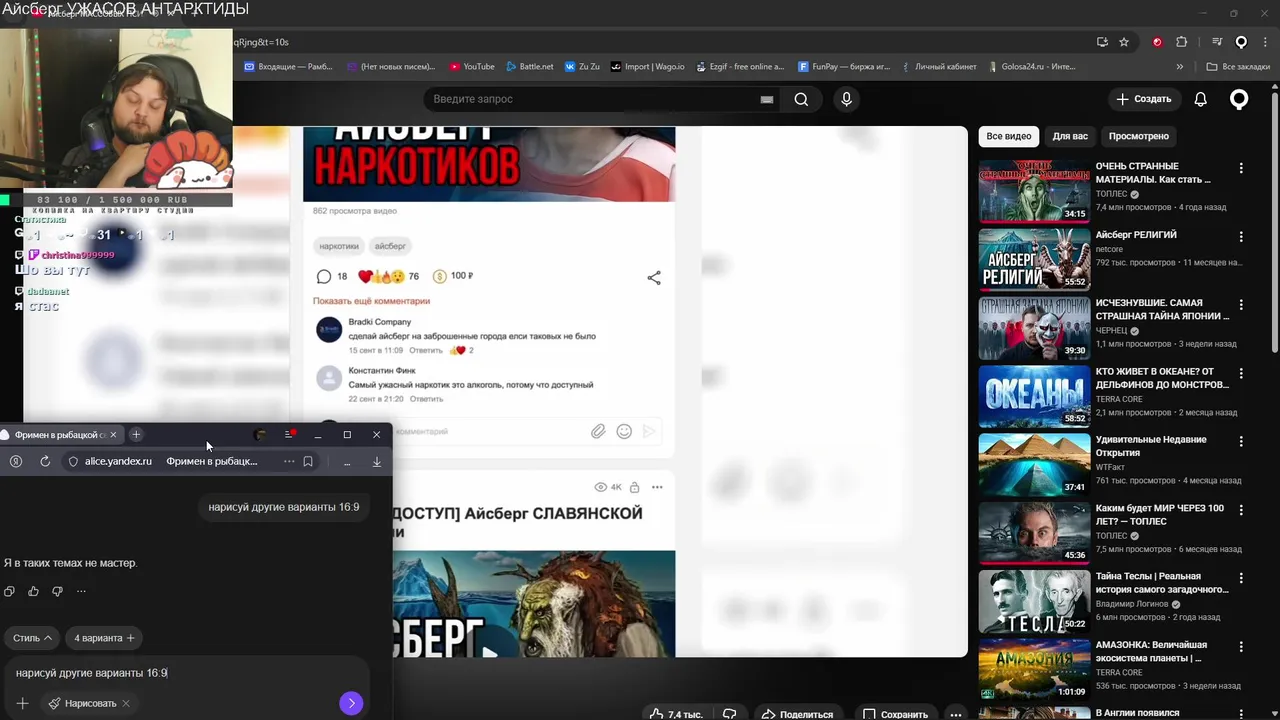Like Alice's reply with thumbs up
Screen dimensions: 1280x720
[x=33, y=591]
